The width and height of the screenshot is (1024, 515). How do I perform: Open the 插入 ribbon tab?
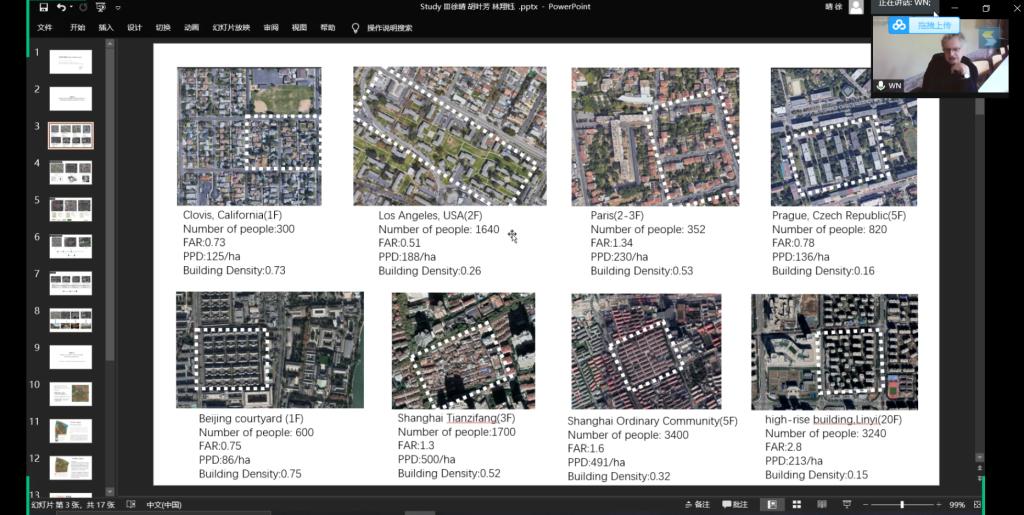pos(106,28)
